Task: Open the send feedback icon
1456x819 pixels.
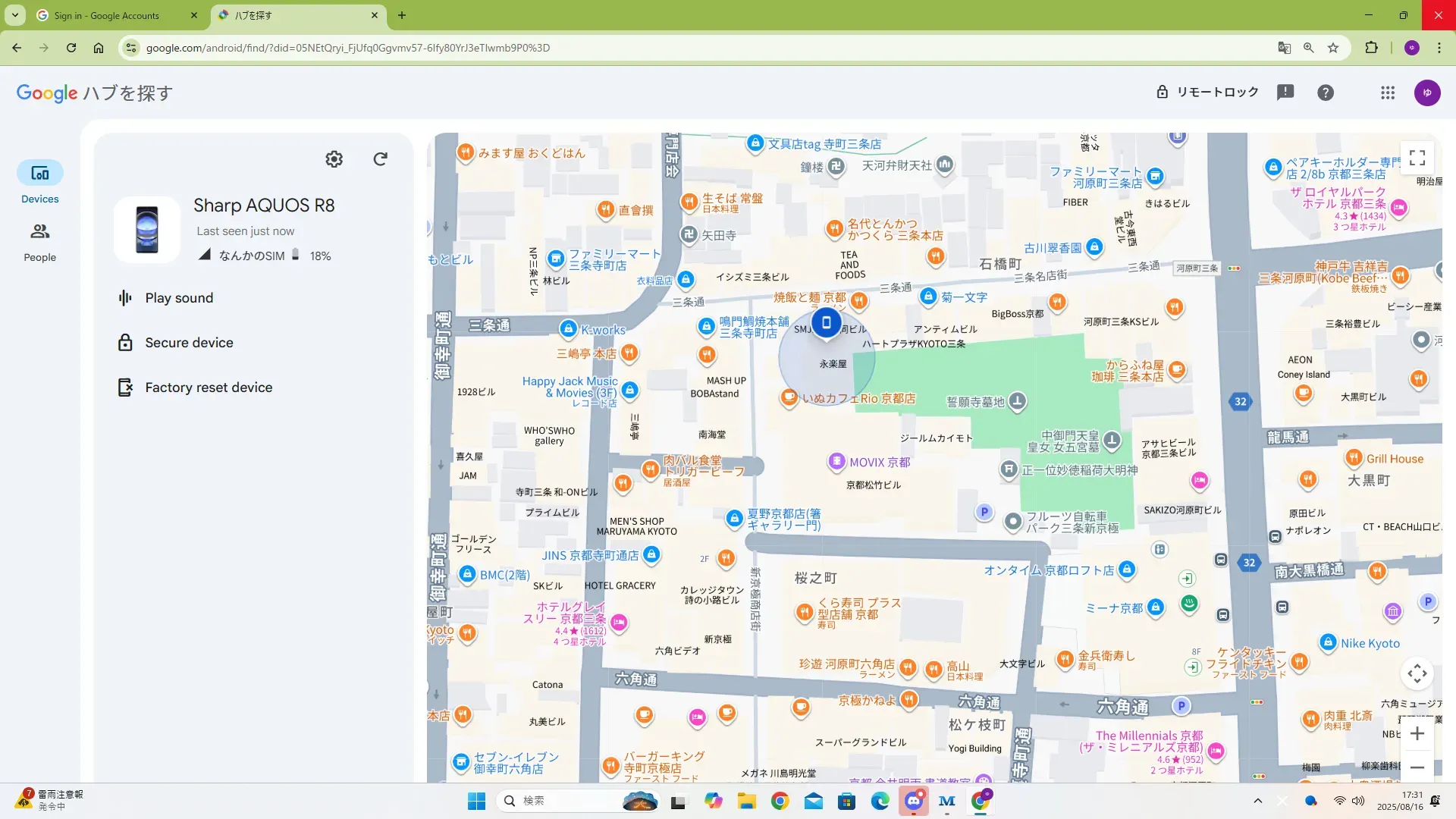Action: (x=1285, y=93)
